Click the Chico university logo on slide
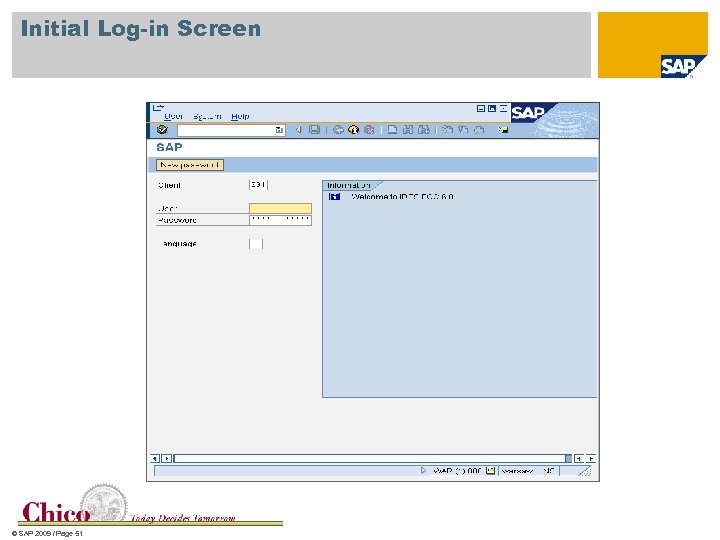Screen dimensions: 720x540 73,505
